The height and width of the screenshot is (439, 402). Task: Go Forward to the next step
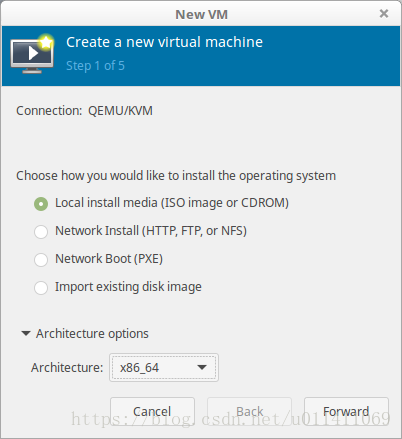[346, 411]
